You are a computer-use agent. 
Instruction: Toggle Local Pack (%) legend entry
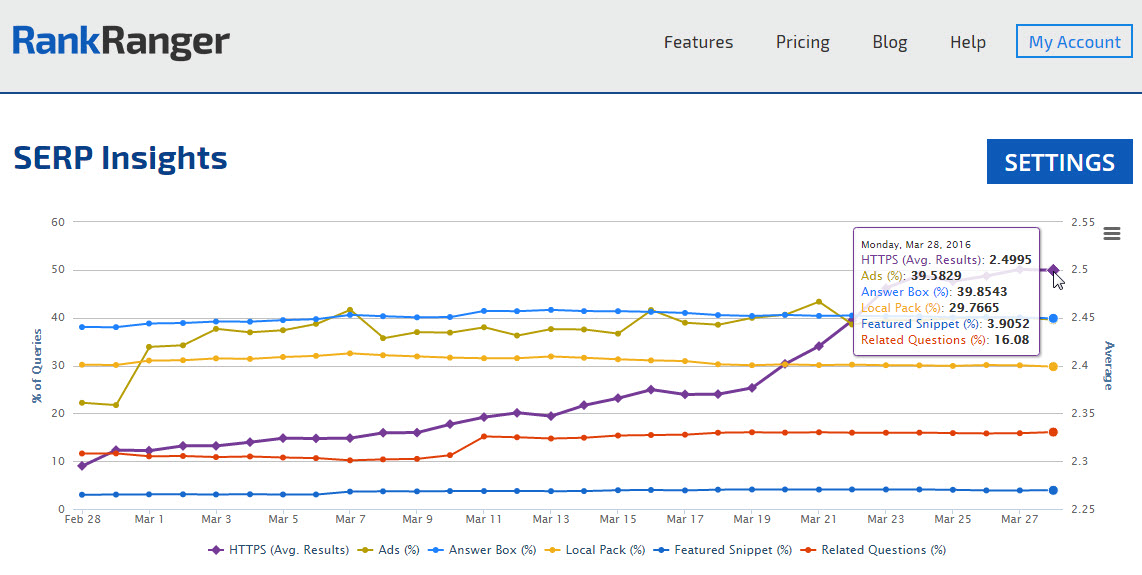[596, 550]
